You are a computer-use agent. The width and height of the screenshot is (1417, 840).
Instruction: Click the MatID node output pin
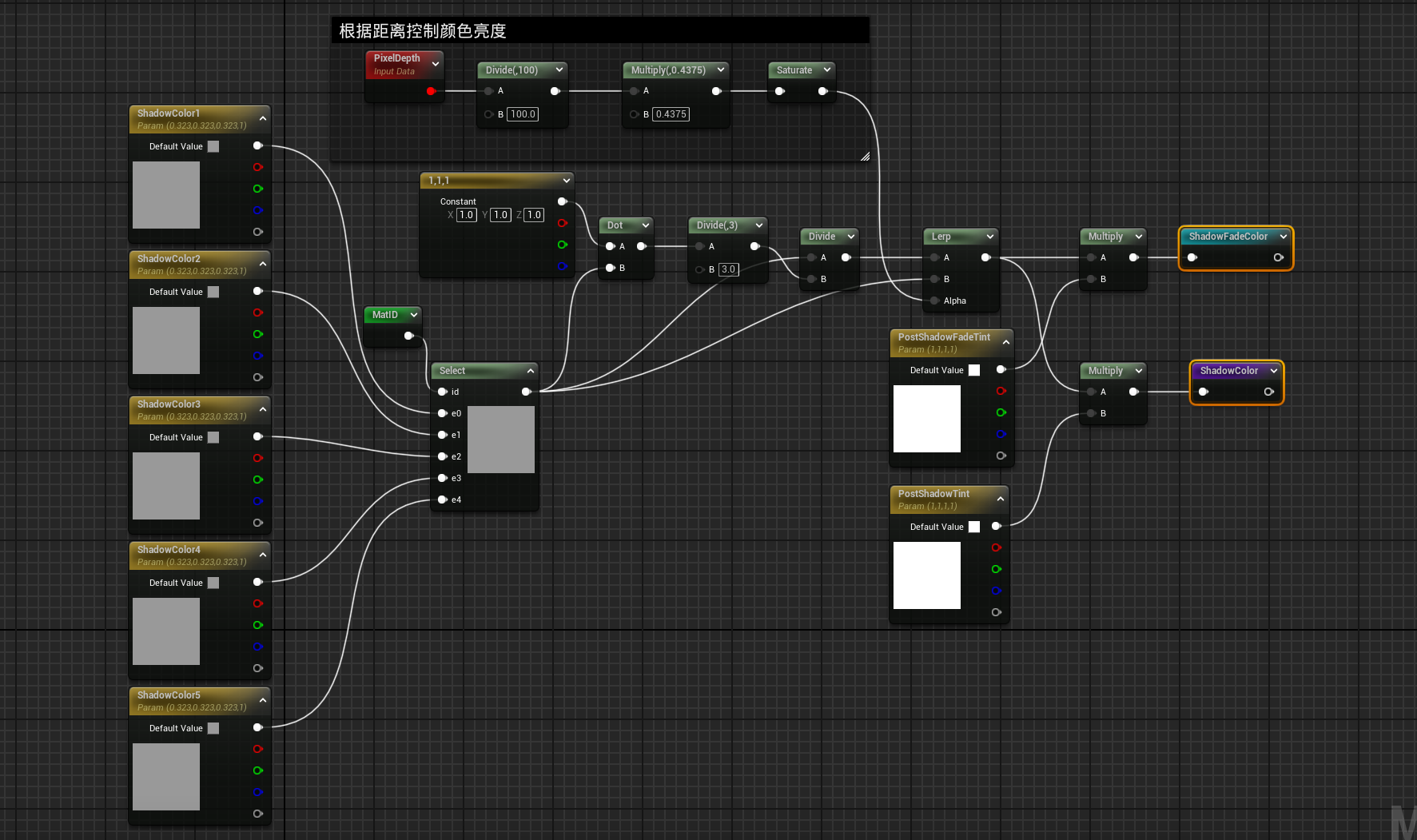coord(408,336)
